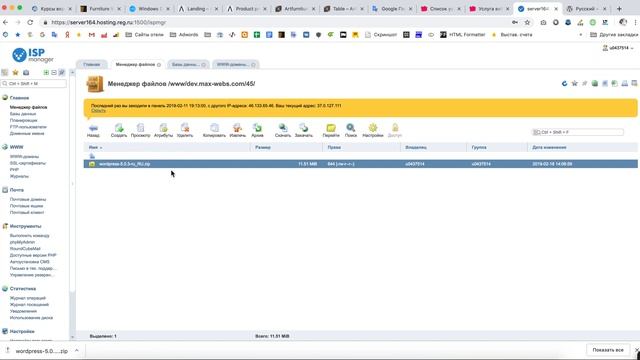Open the Русский browser tab

coord(586,9)
